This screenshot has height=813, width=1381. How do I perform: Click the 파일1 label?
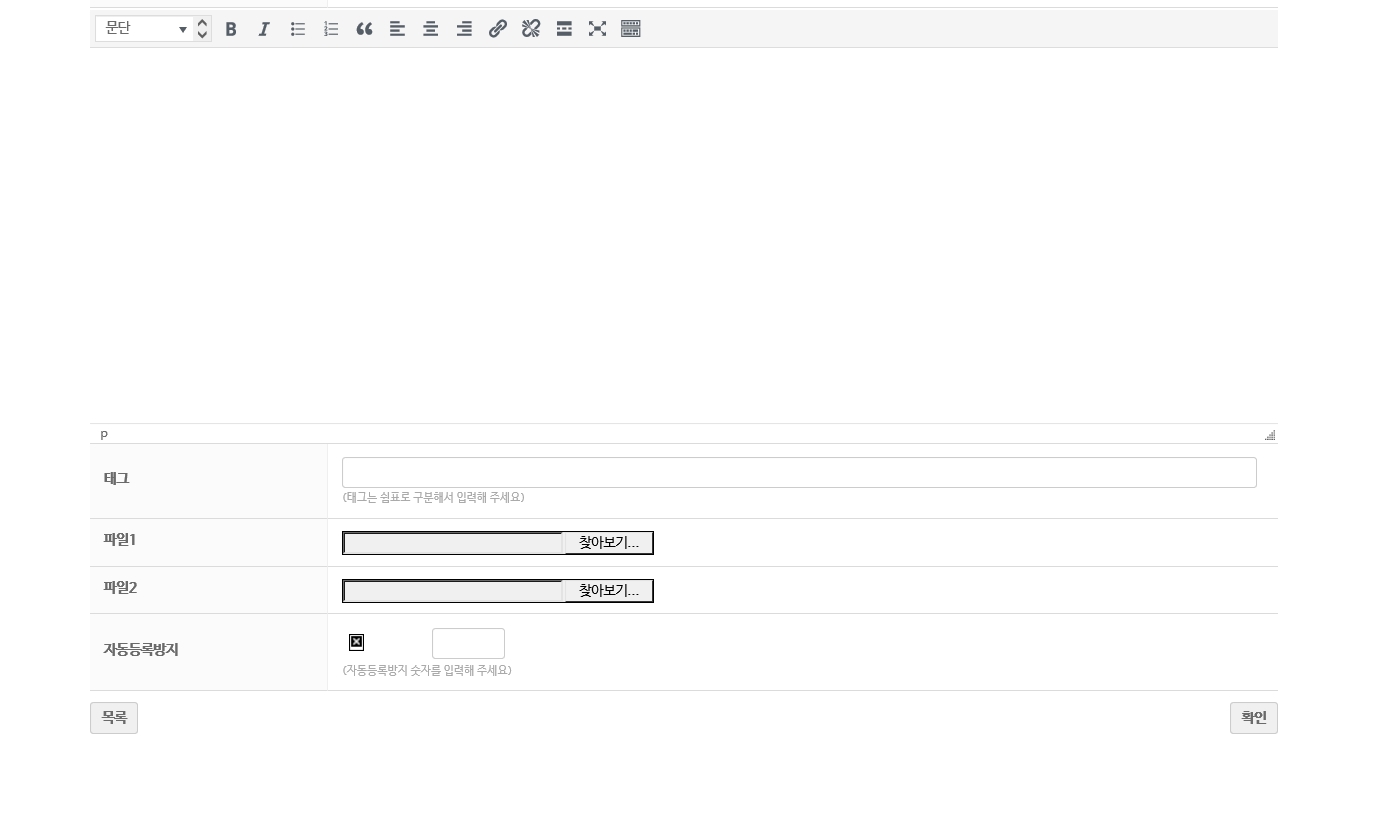pyautogui.click(x=120, y=540)
